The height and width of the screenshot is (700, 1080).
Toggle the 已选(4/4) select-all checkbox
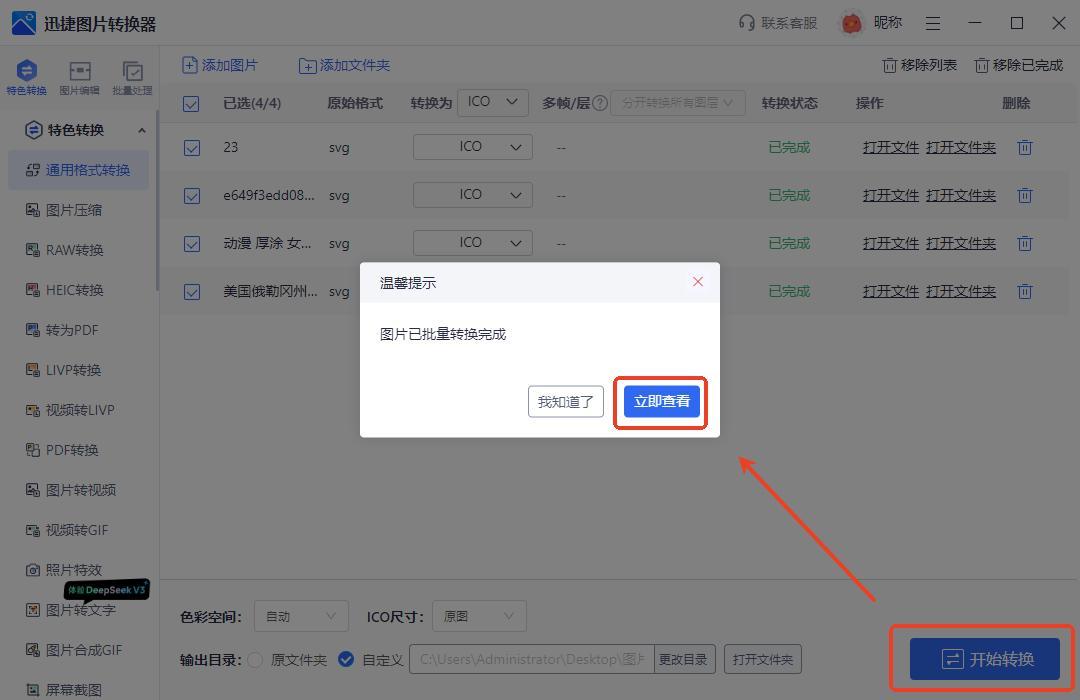click(191, 103)
